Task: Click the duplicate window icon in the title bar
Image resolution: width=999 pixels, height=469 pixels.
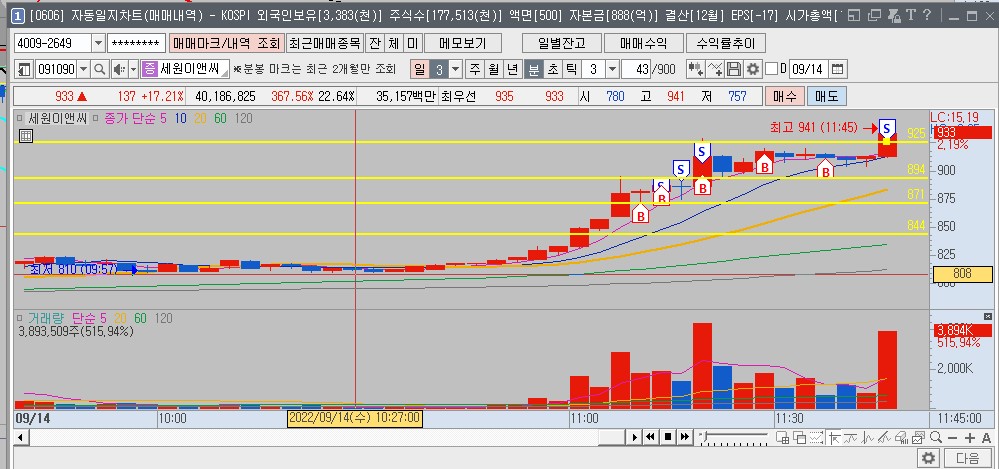Action: click(x=874, y=15)
